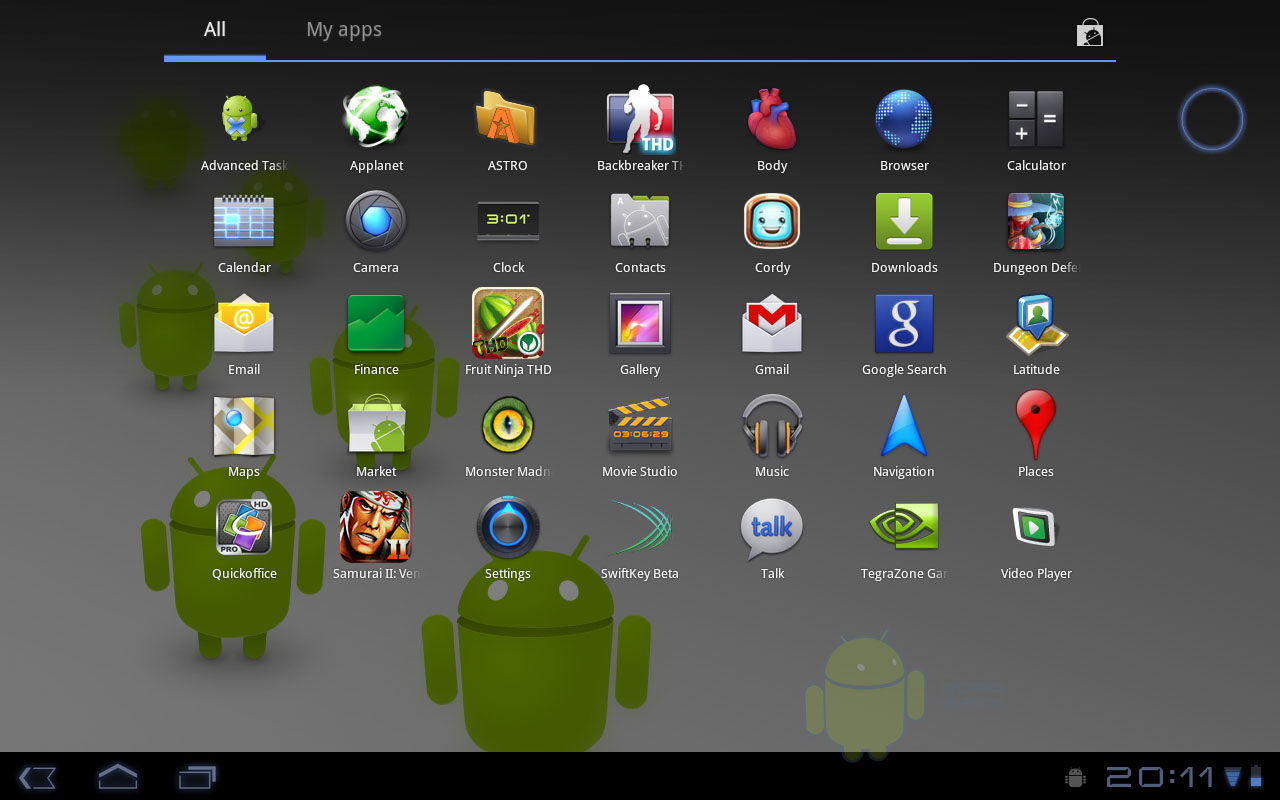Viewport: 1280px width, 800px height.
Task: Open the Maps app
Action: point(244,426)
